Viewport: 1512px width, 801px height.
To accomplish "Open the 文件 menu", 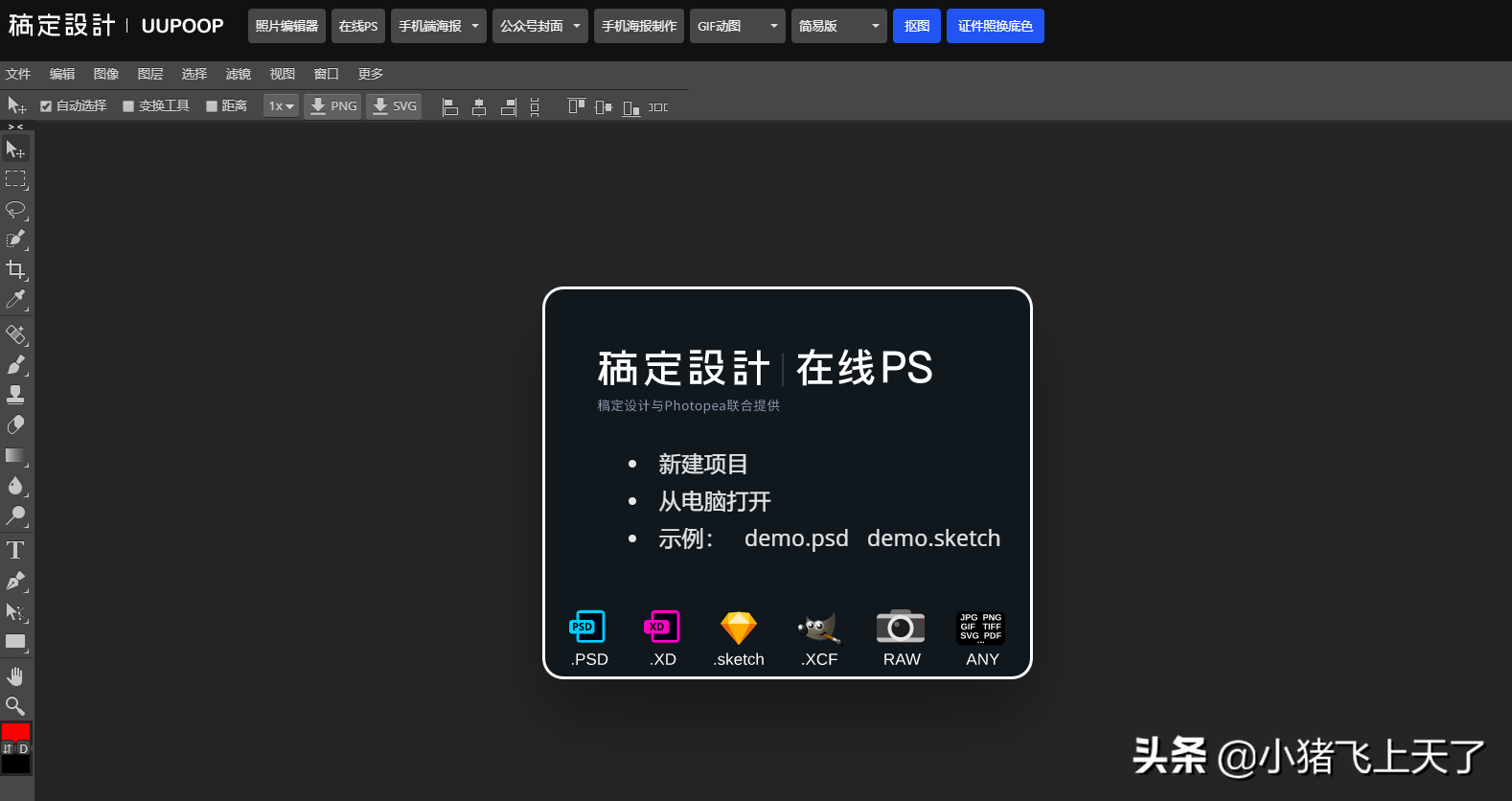I will (18, 74).
